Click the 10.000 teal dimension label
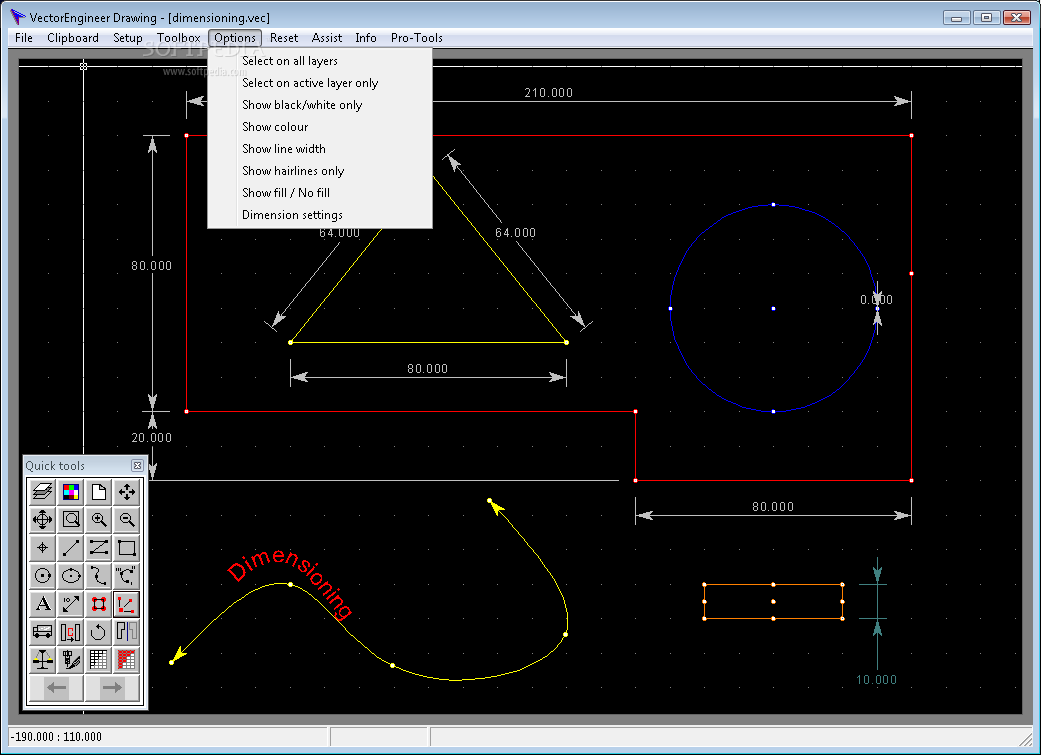Screen dimensions: 1041x755 click(876, 679)
